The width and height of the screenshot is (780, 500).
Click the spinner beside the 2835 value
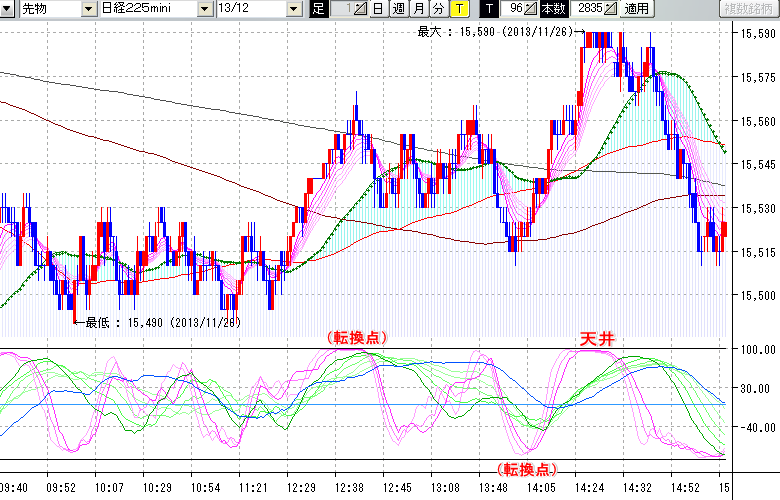point(610,9)
